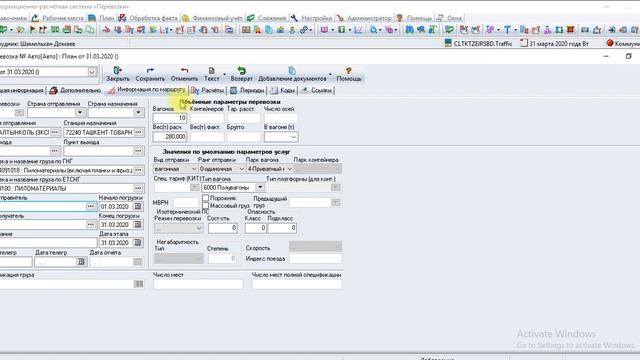Open calendar for Дата телегр field
The image size is (640, 360).
[81, 262]
